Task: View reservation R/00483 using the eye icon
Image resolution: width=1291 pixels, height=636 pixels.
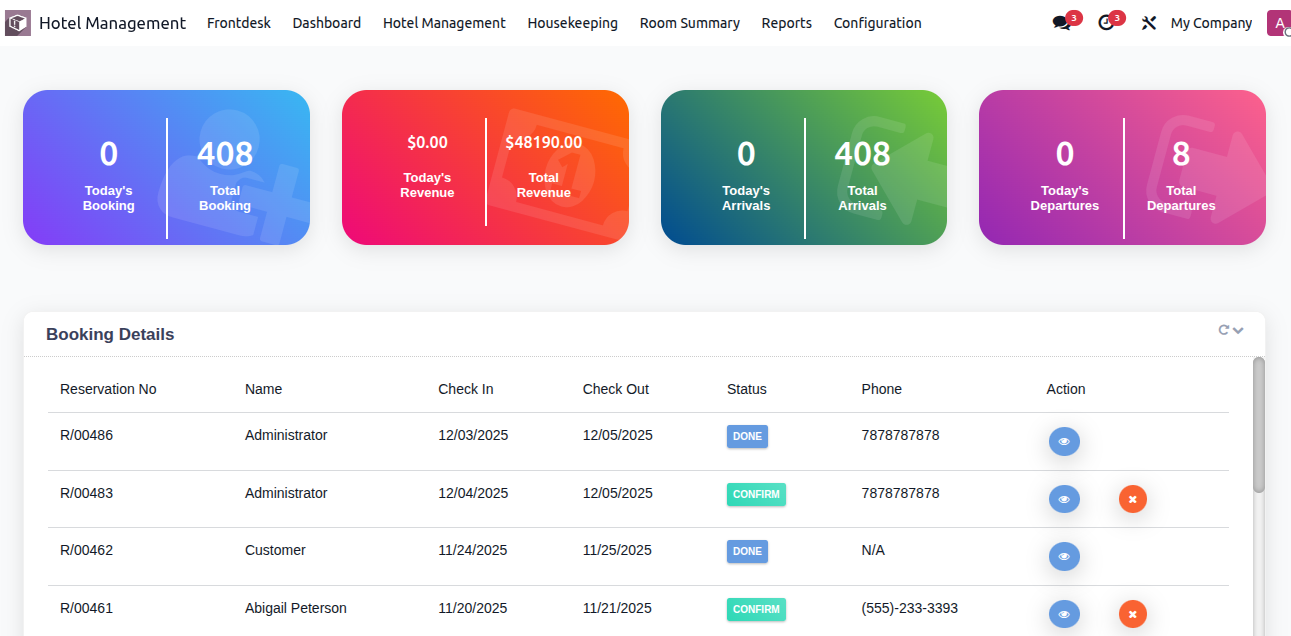Action: (1064, 499)
